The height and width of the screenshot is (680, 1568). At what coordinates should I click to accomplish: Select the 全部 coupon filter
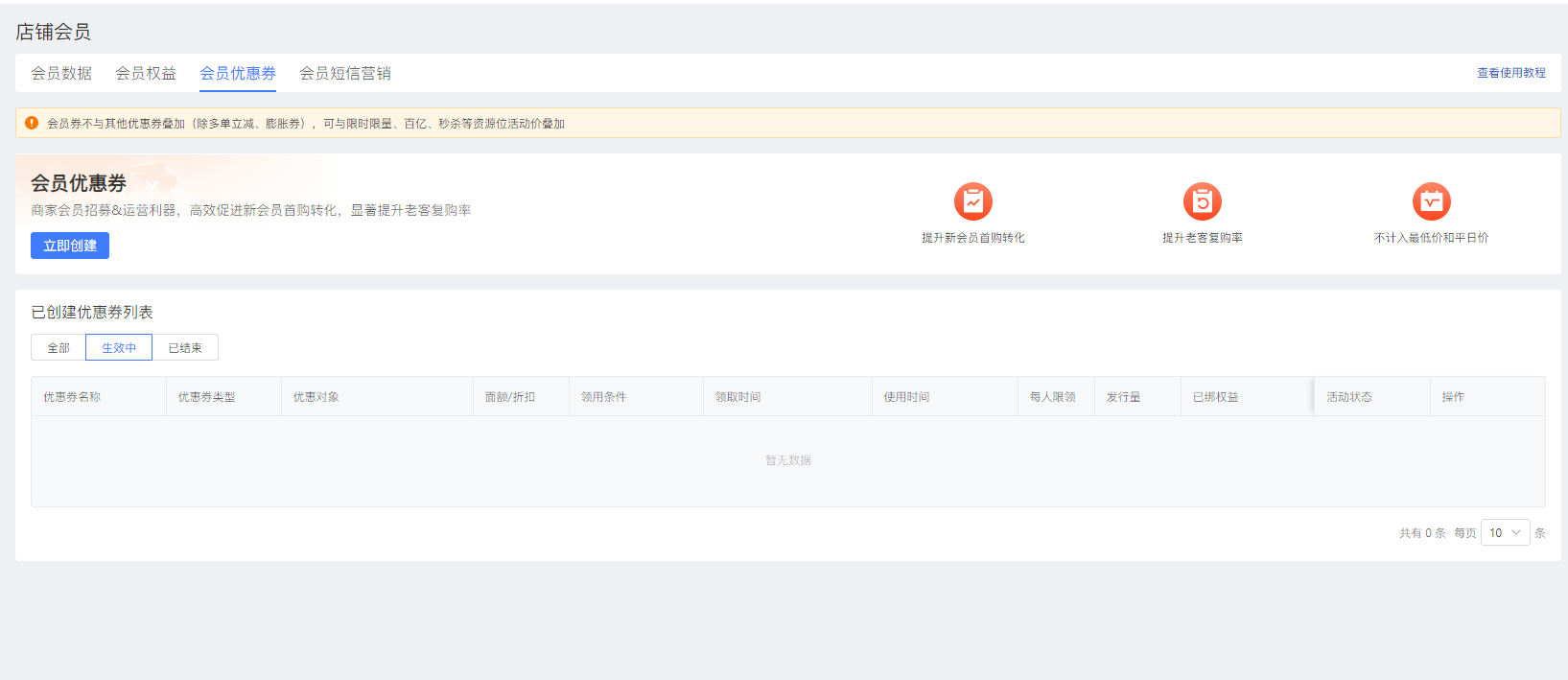[x=59, y=348]
